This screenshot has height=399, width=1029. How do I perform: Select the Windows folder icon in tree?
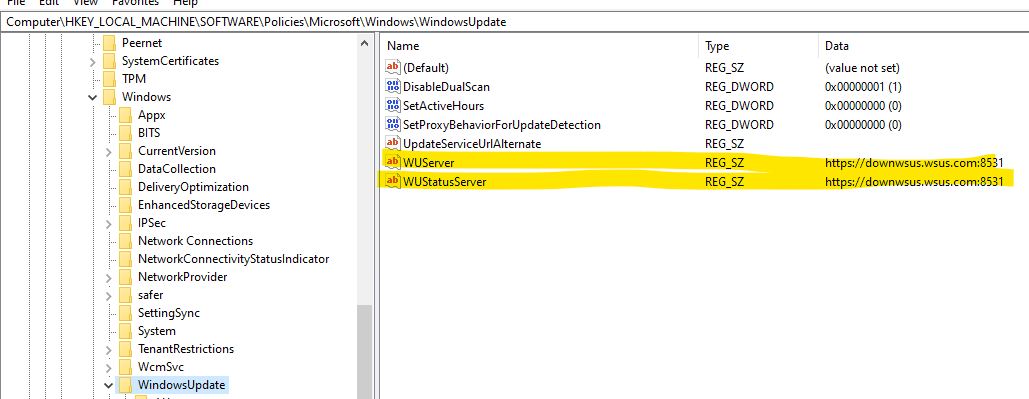[x=110, y=96]
